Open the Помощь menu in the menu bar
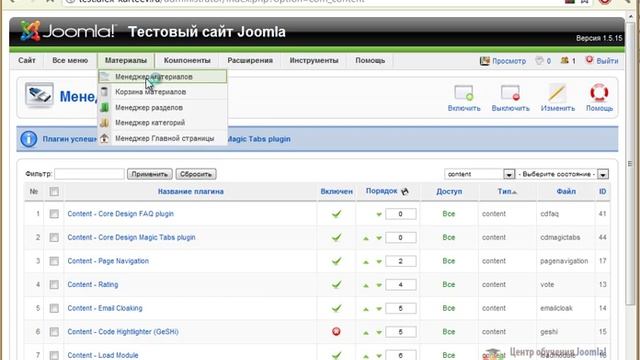 pos(370,60)
